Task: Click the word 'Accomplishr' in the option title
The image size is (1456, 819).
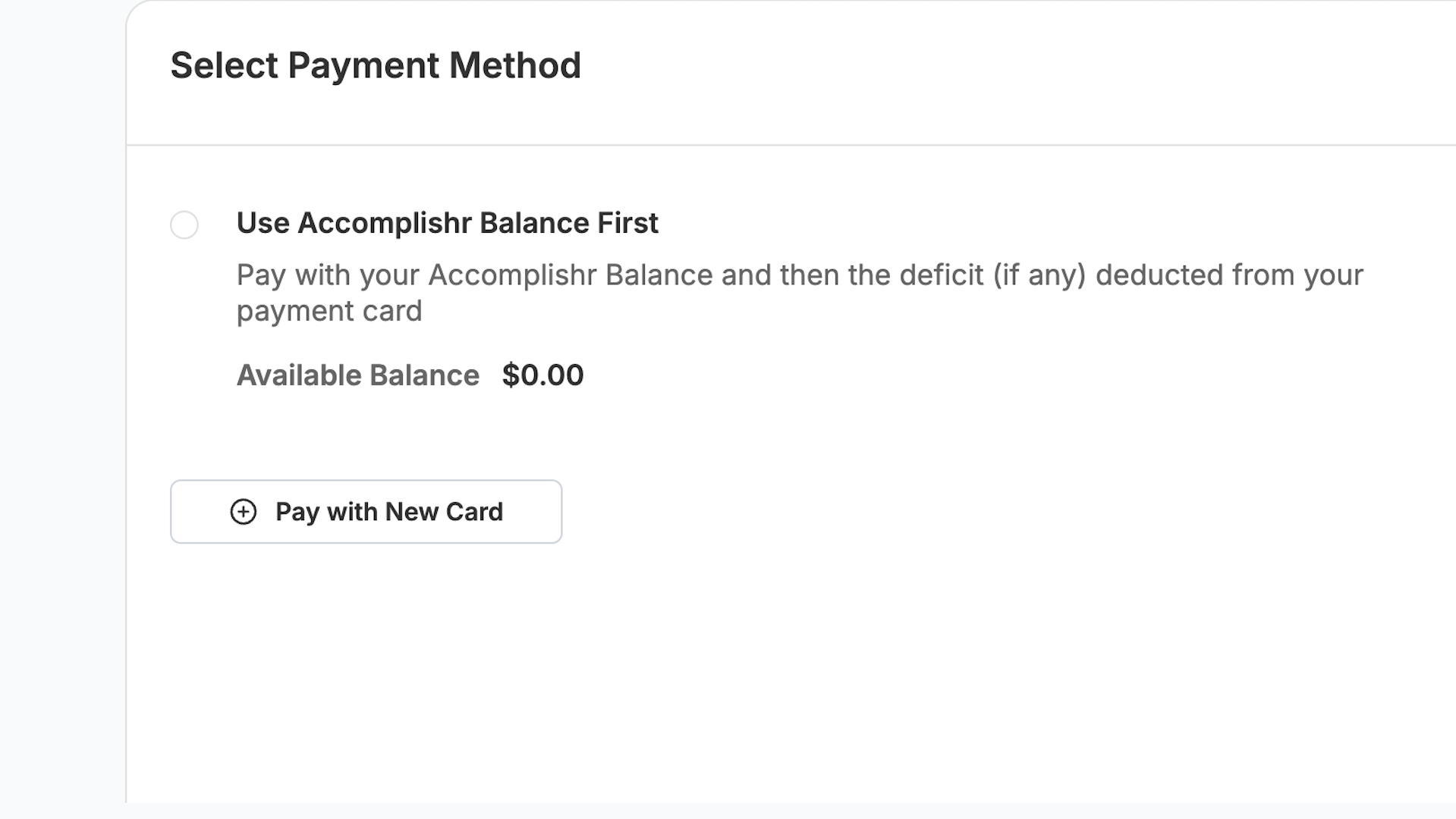Action: 385,223
